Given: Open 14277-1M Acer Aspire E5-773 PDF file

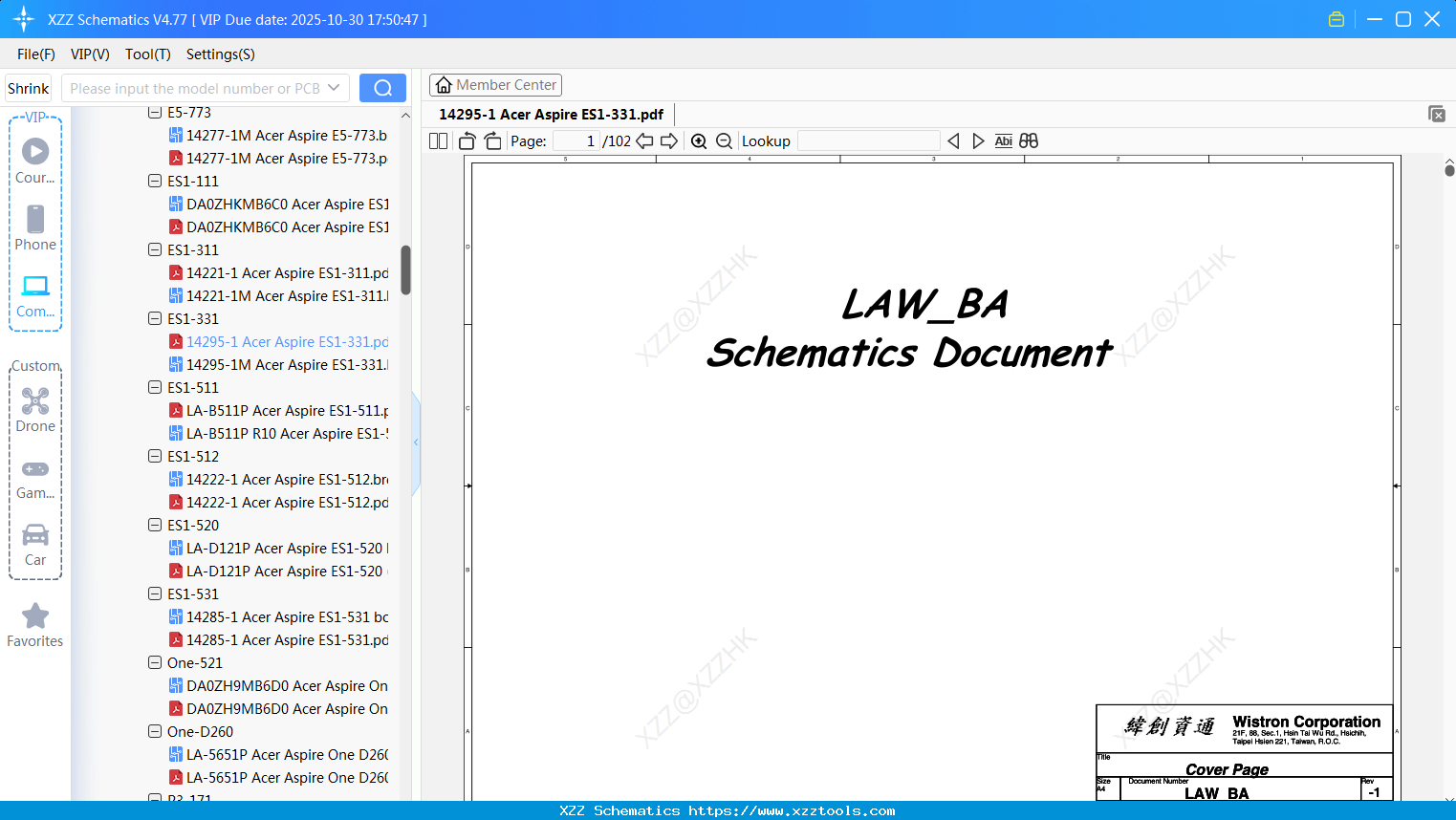Looking at the screenshot, I should pyautogui.click(x=278, y=159).
